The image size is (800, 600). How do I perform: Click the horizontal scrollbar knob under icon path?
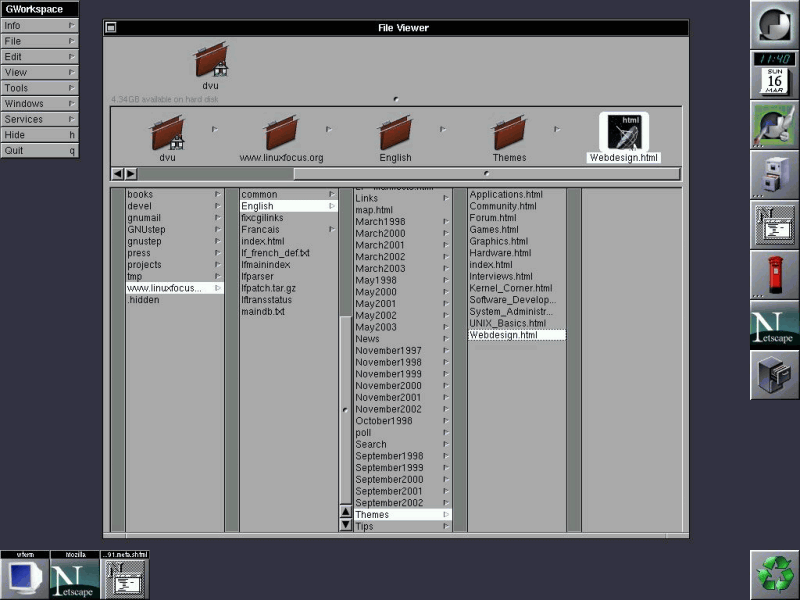(x=487, y=173)
